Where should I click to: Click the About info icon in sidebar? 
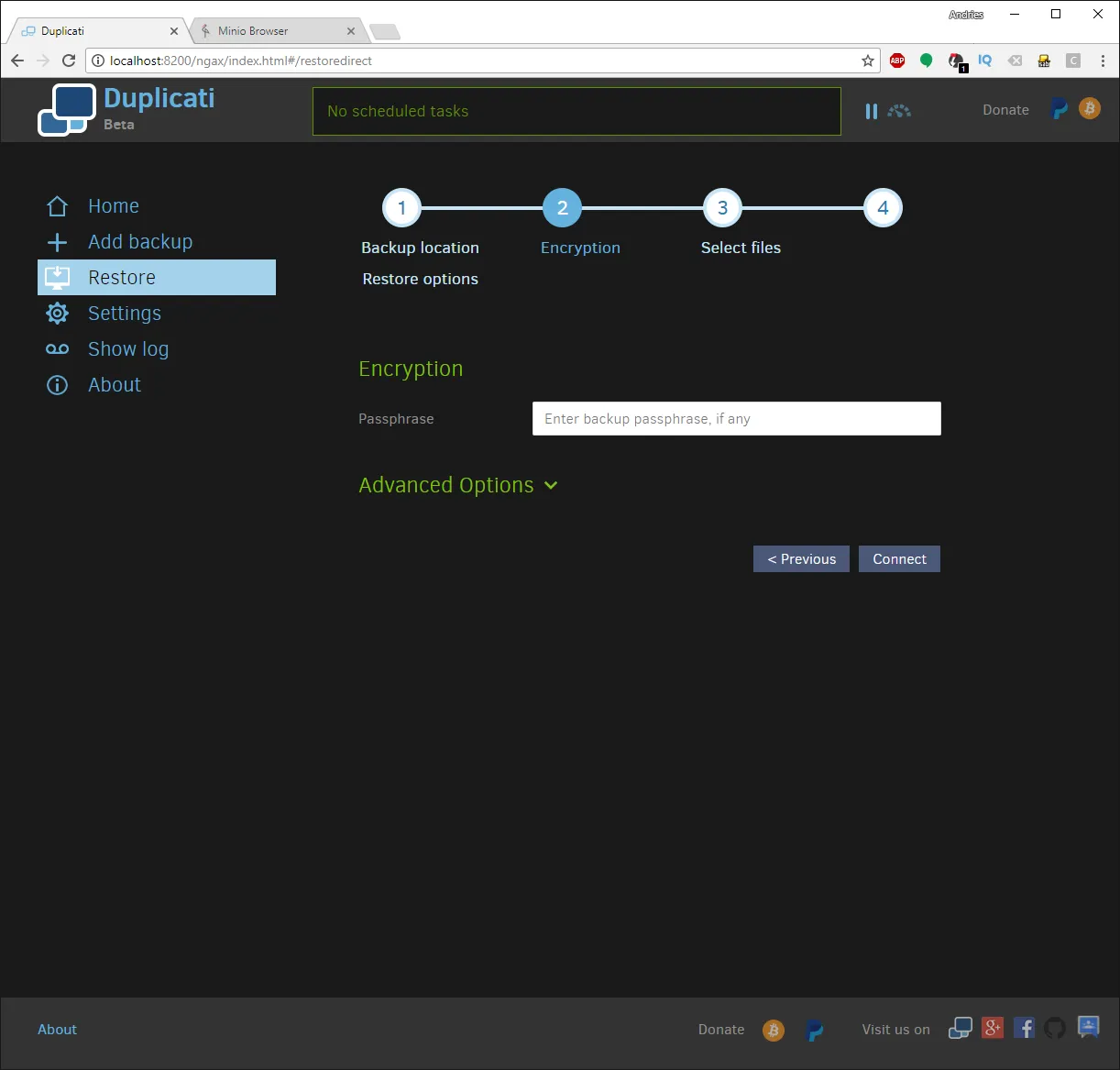point(57,385)
